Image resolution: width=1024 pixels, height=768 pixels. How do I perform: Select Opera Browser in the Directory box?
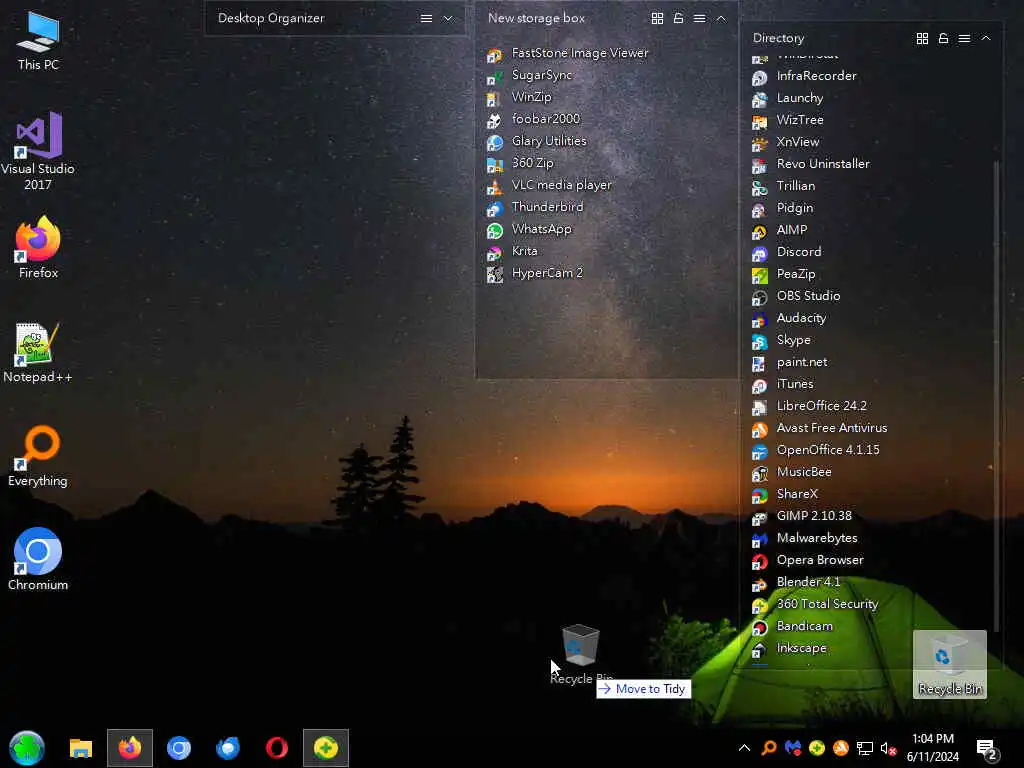pos(807,561)
